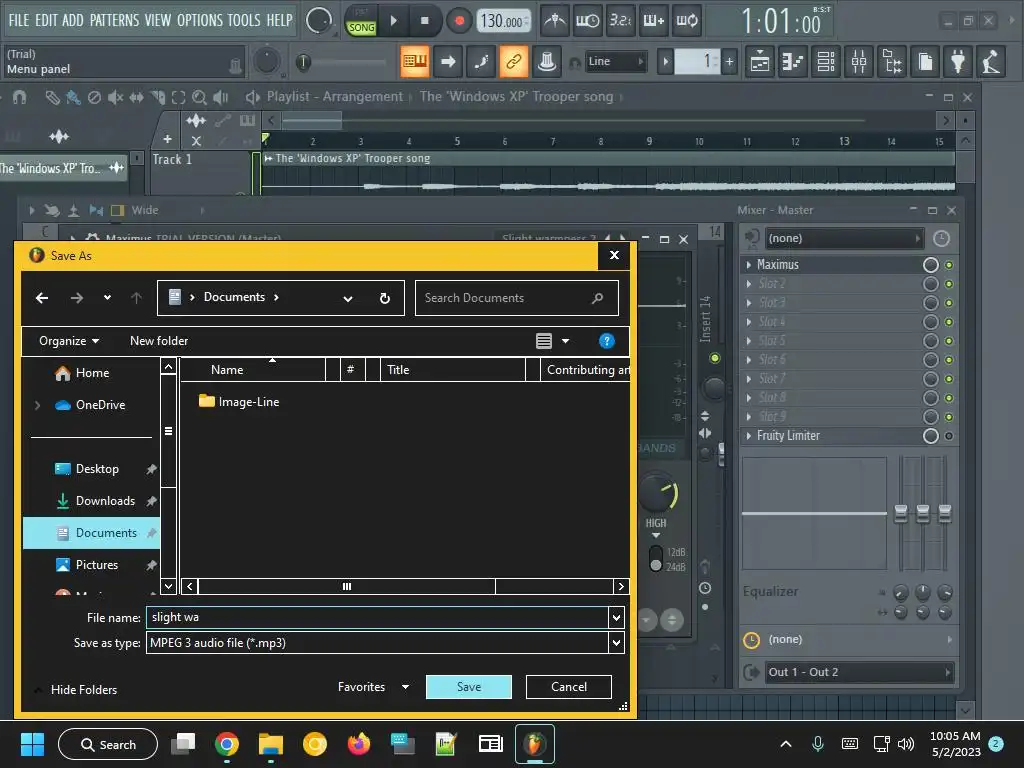Toggle the typing keyboard to piano icon
The width and height of the screenshot is (1024, 768).
pos(415,62)
